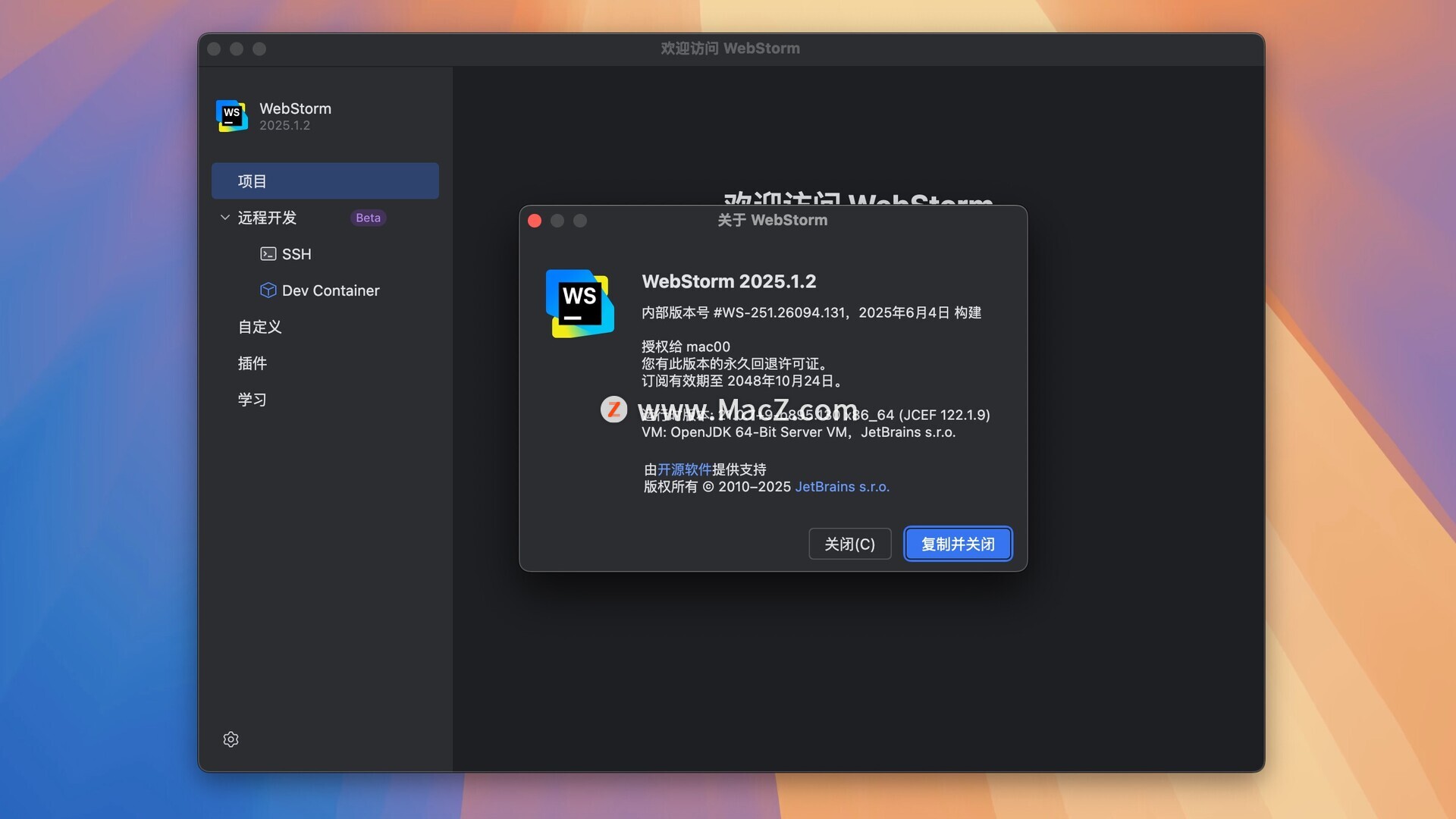The width and height of the screenshot is (1456, 819).
Task: Click the 关于 WebStorm dialog title
Action: click(772, 221)
